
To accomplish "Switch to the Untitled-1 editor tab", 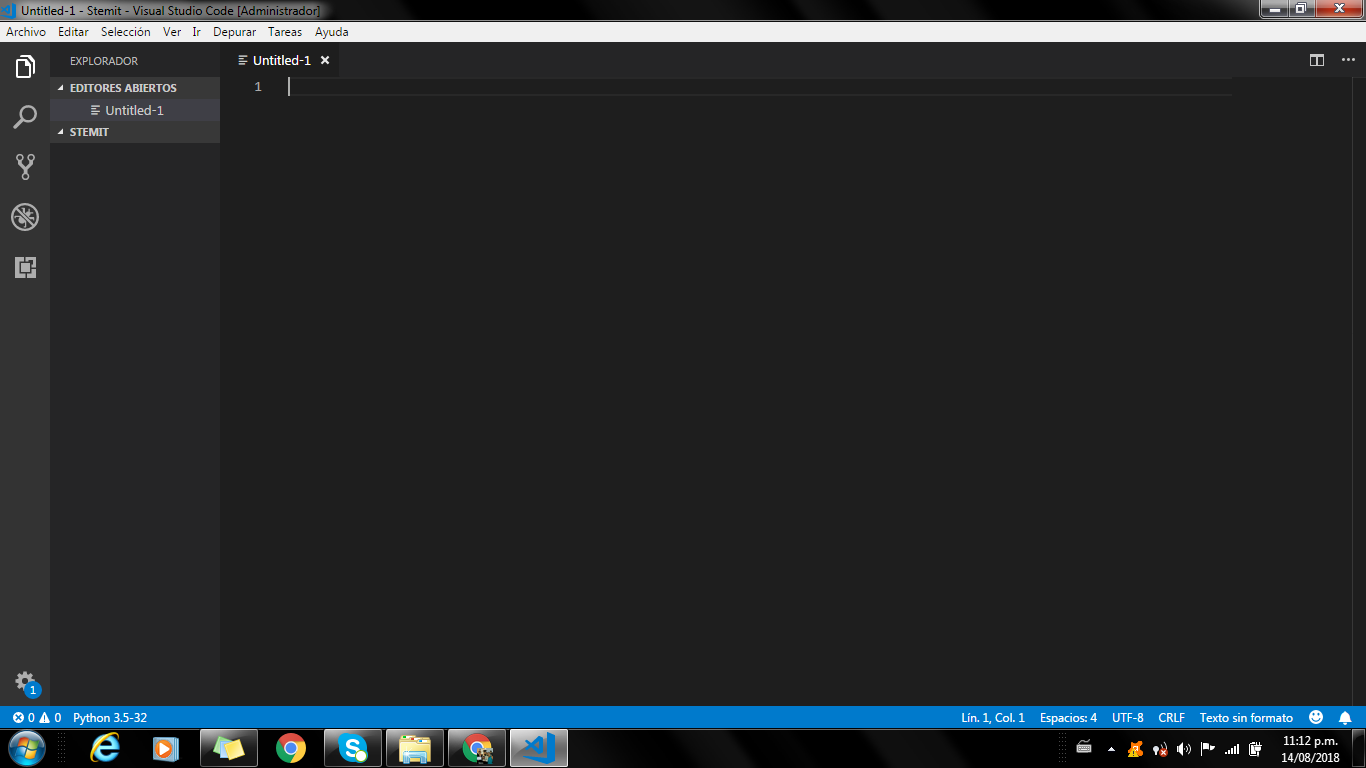I will coord(282,60).
